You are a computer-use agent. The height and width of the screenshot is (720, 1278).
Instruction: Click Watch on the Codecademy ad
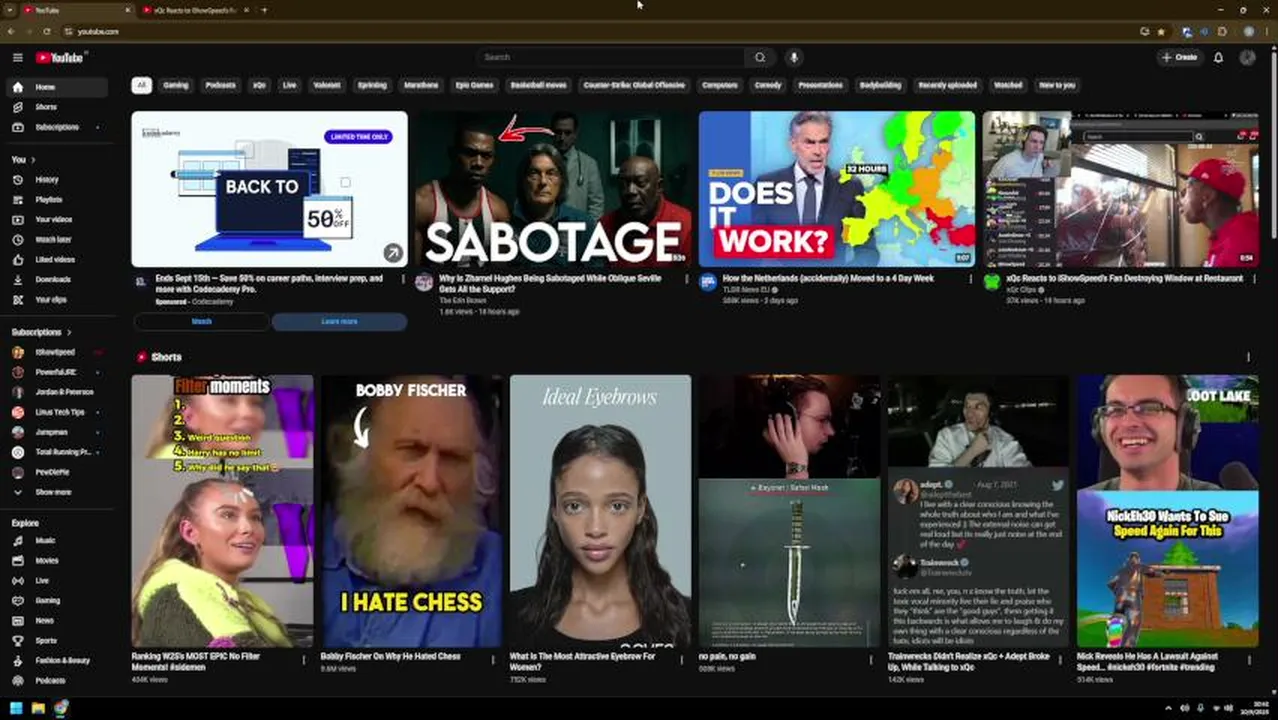[x=202, y=321]
